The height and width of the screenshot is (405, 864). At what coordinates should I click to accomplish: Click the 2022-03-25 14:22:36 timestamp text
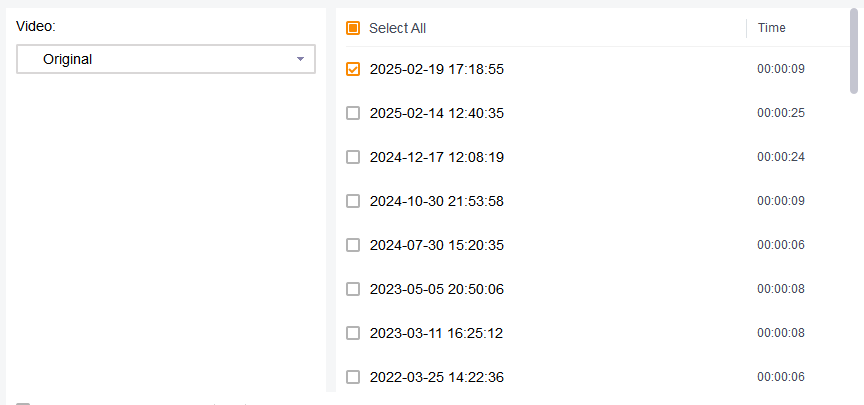436,377
